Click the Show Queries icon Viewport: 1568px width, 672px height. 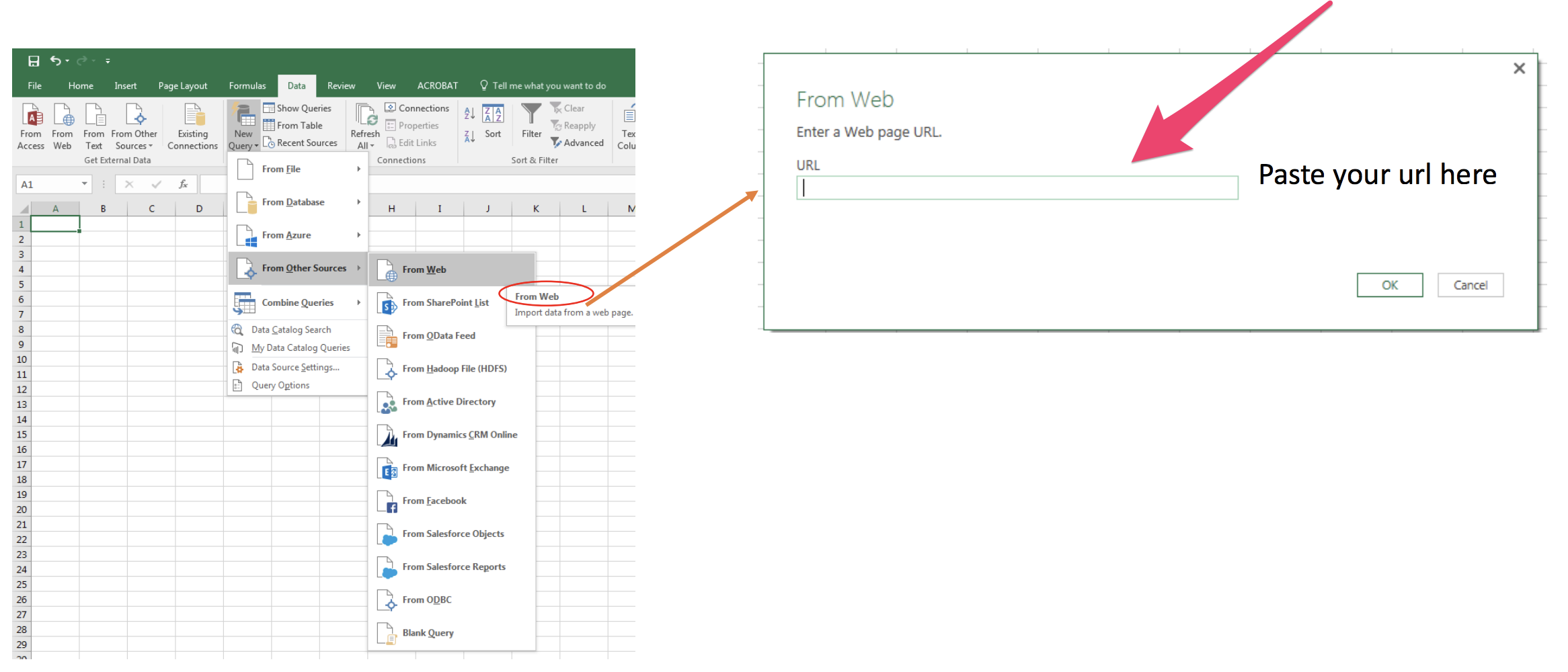269,108
